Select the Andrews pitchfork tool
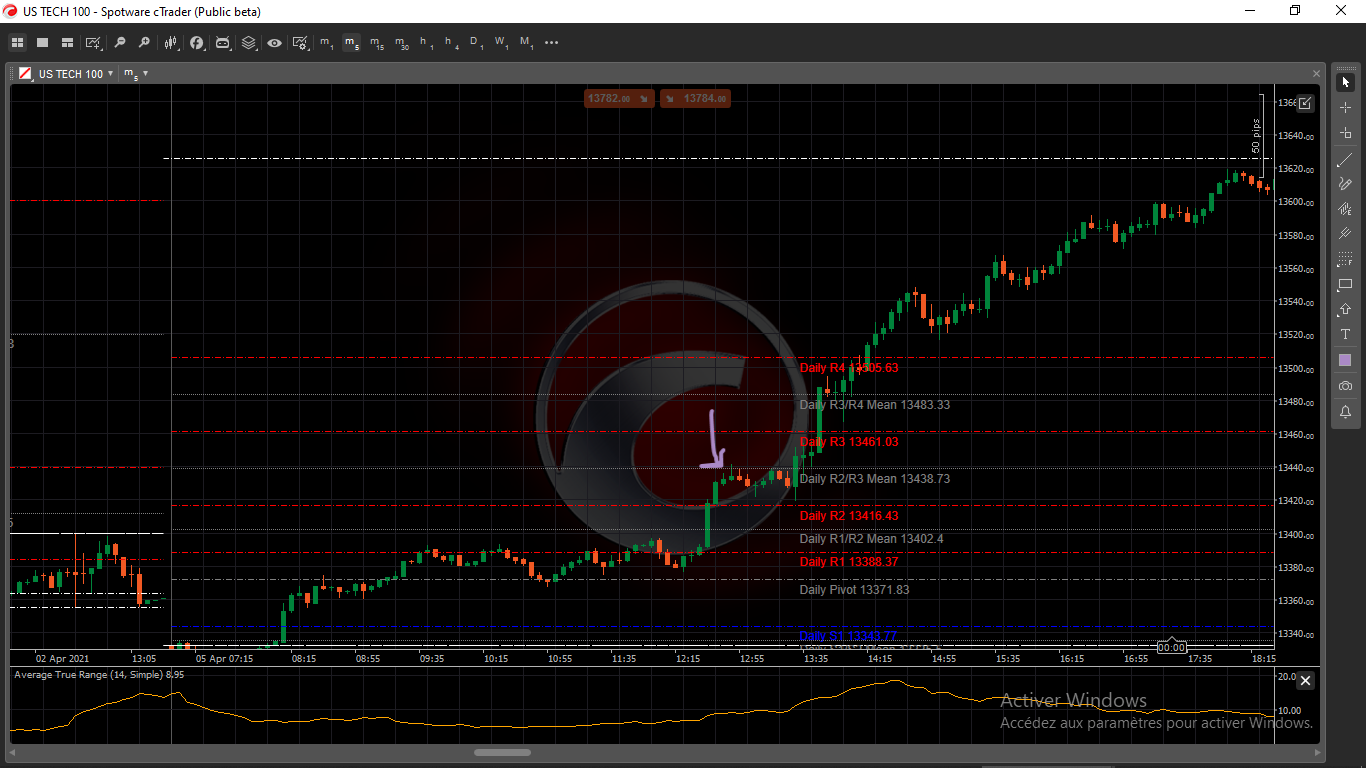 point(1345,234)
